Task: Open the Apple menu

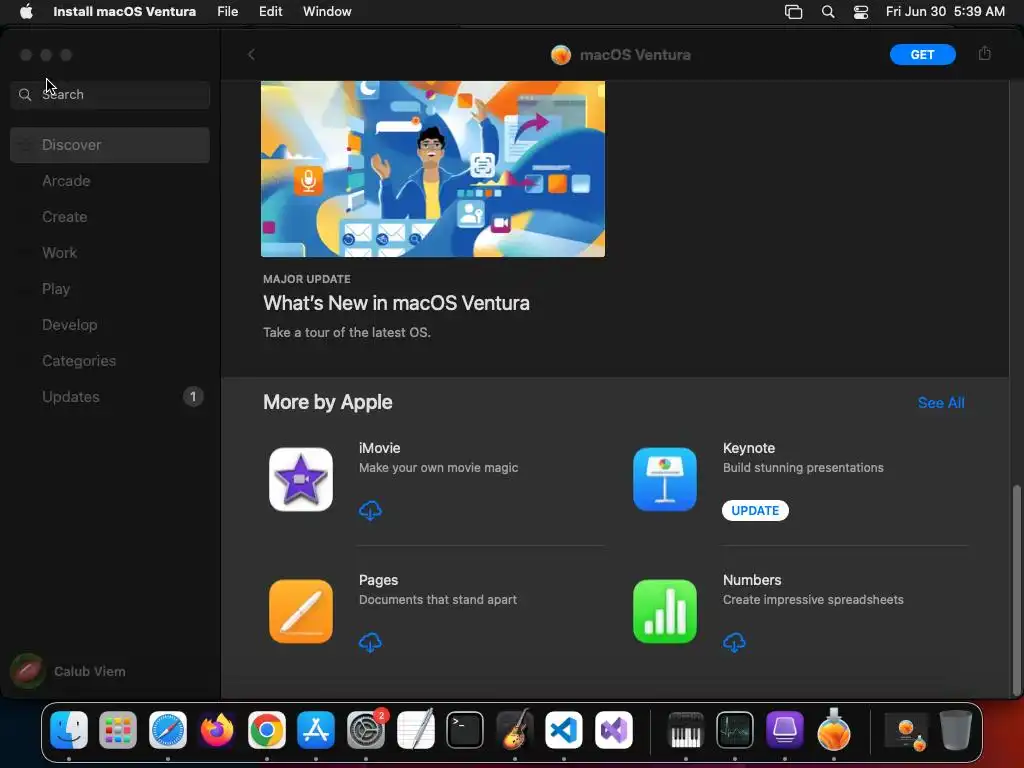Action: coord(26,11)
